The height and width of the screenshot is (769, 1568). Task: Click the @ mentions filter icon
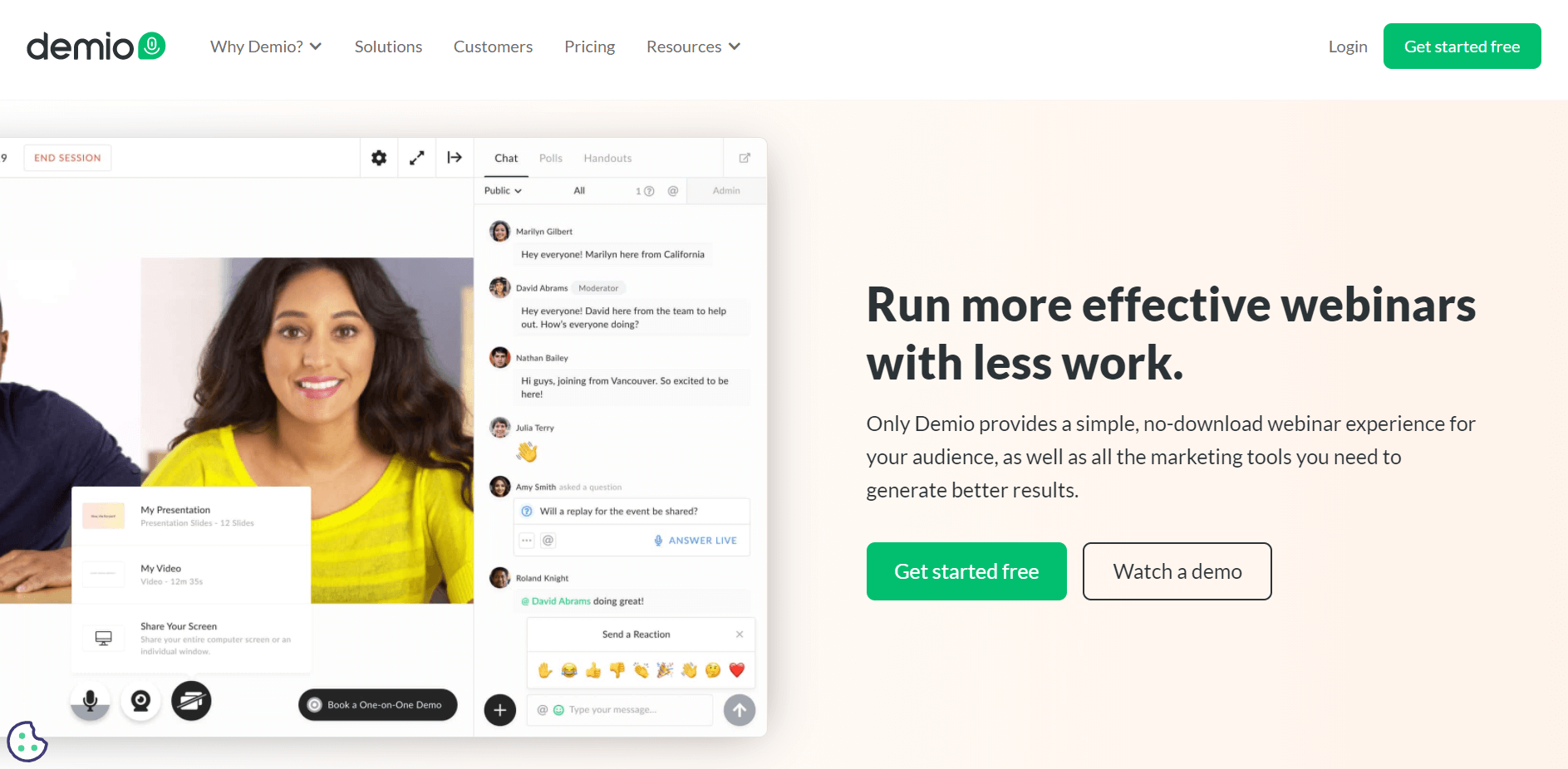click(x=673, y=191)
